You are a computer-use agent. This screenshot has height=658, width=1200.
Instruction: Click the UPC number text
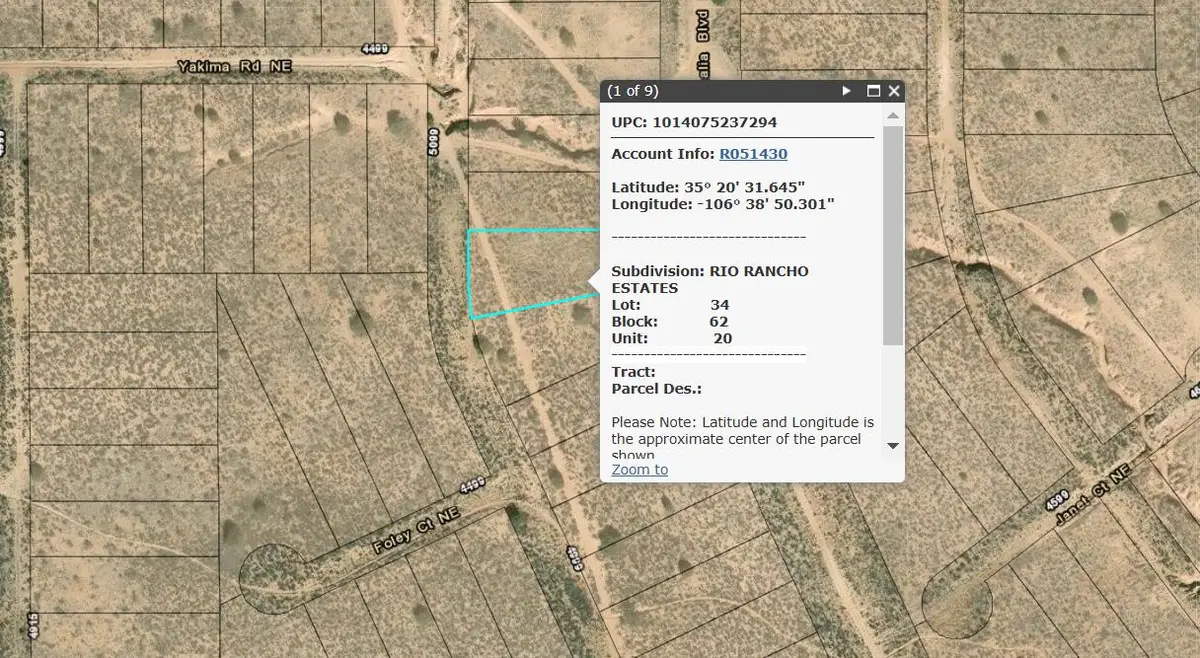pyautogui.click(x=697, y=121)
